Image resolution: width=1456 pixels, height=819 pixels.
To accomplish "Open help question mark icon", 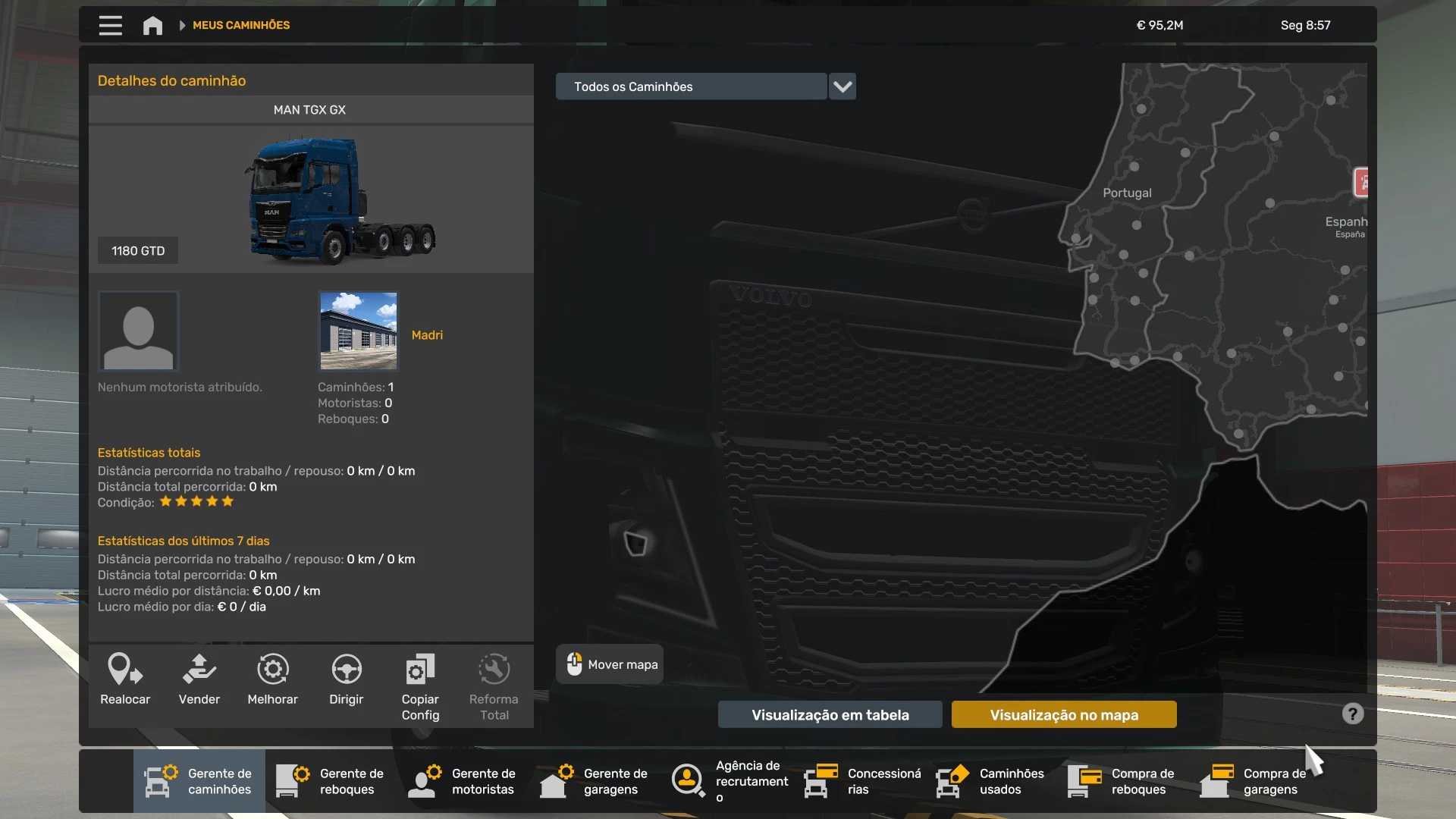I will click(x=1352, y=714).
